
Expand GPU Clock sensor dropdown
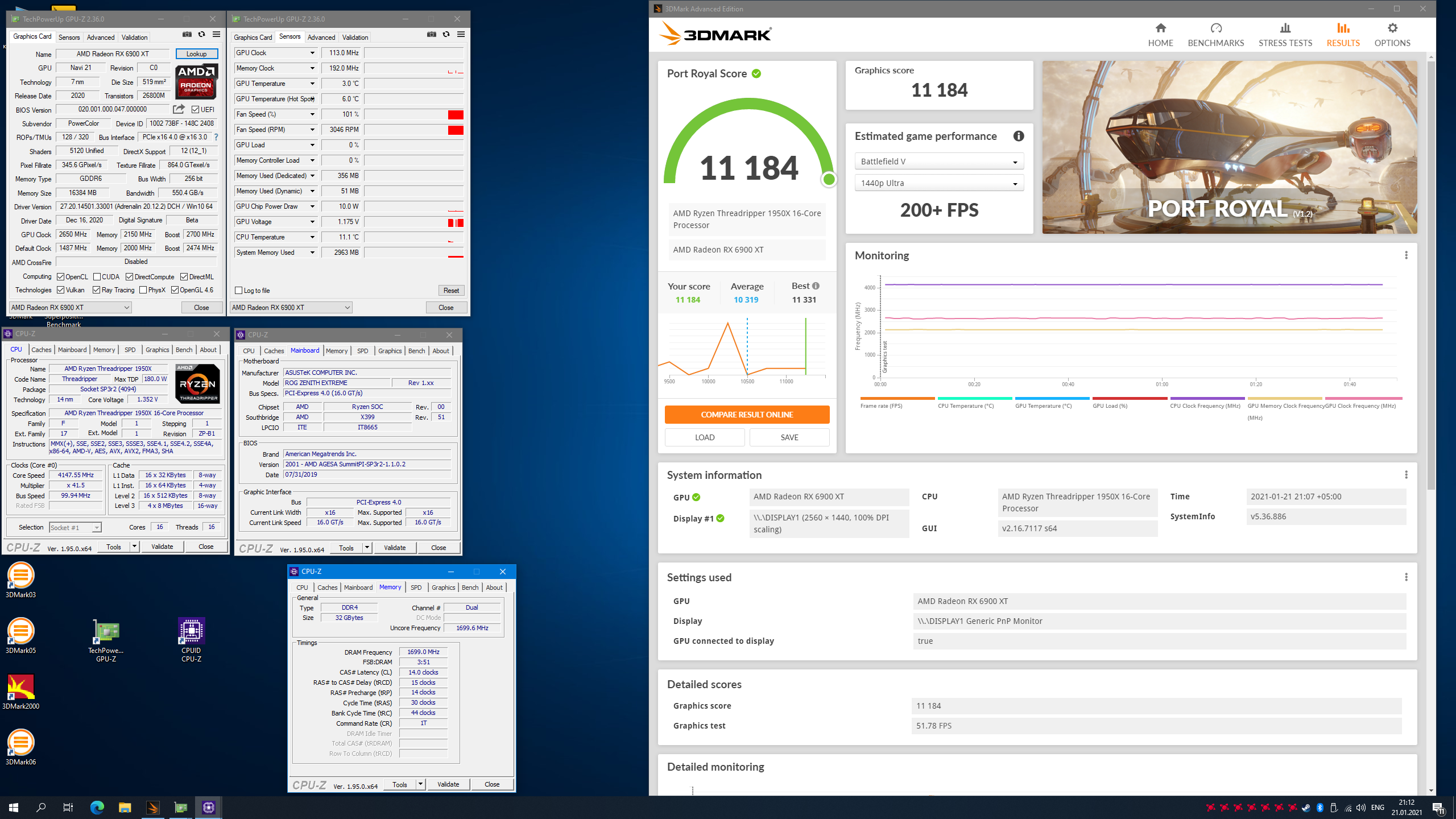coord(312,53)
